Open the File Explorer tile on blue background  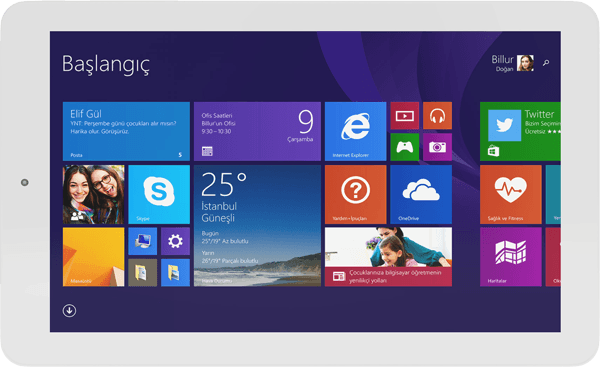(x=175, y=272)
